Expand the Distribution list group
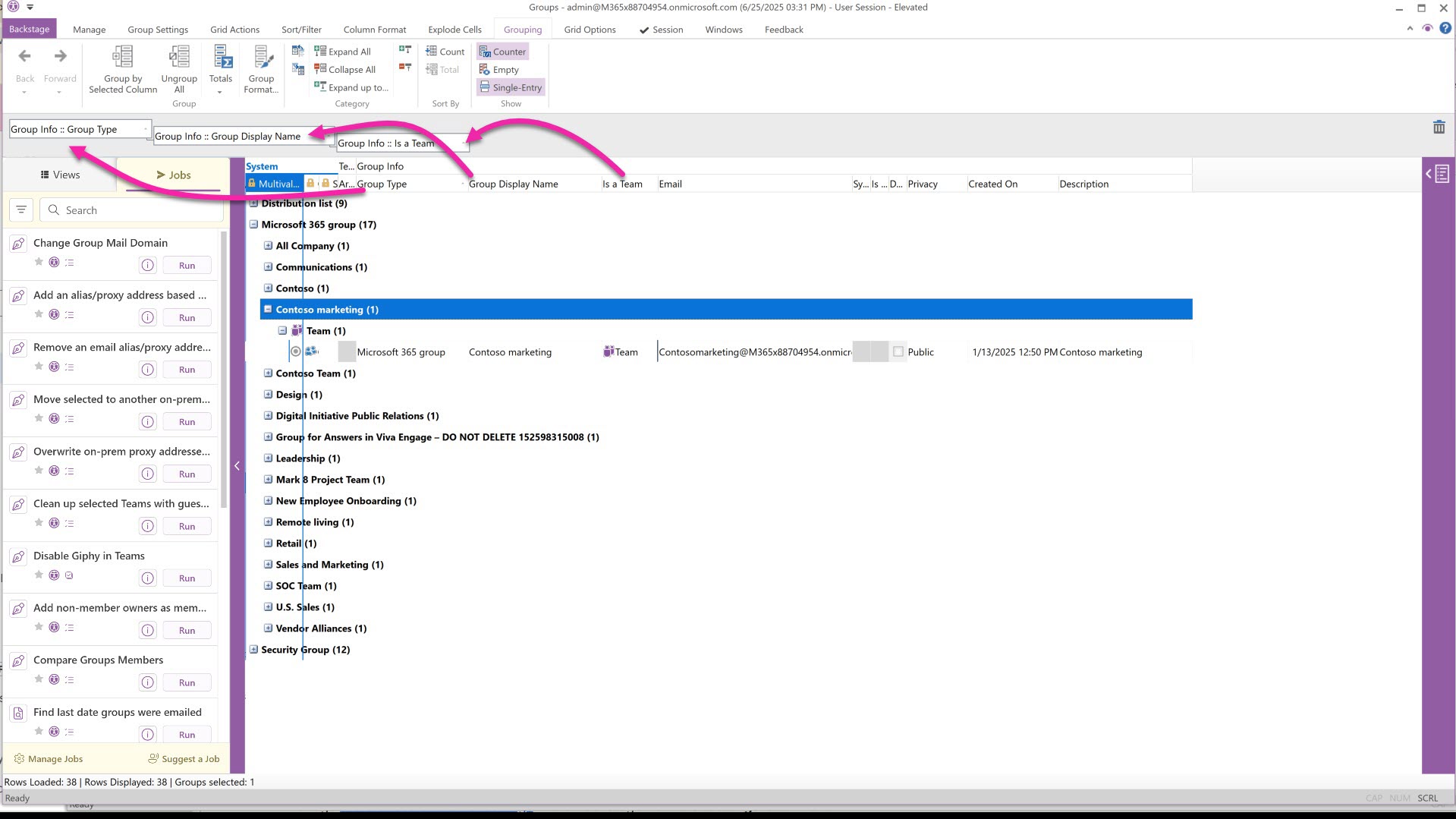Screen dimensions: 1456x819 coord(254,203)
